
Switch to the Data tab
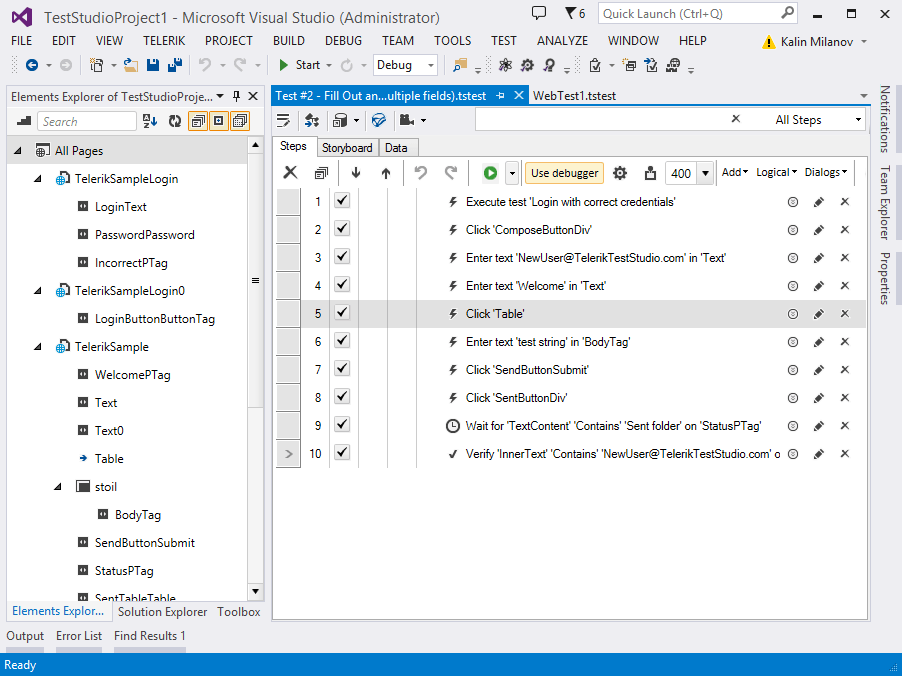(x=396, y=148)
